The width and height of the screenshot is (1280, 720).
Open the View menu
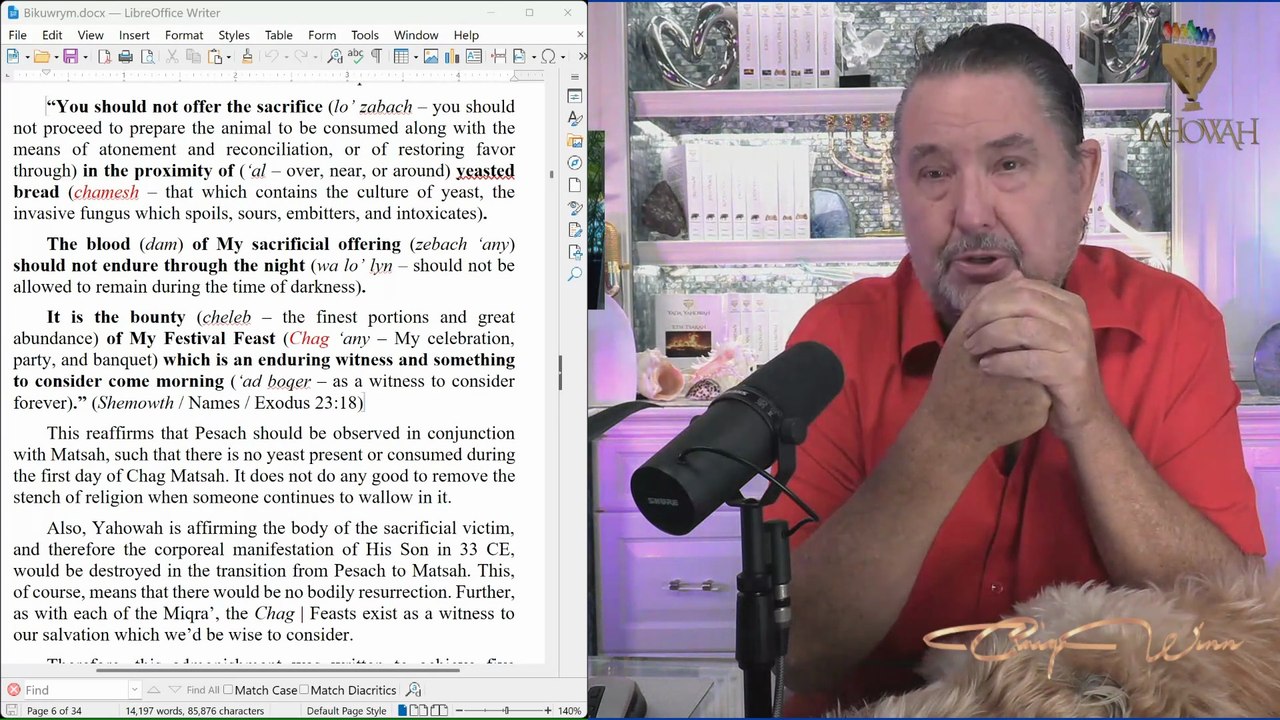point(90,35)
